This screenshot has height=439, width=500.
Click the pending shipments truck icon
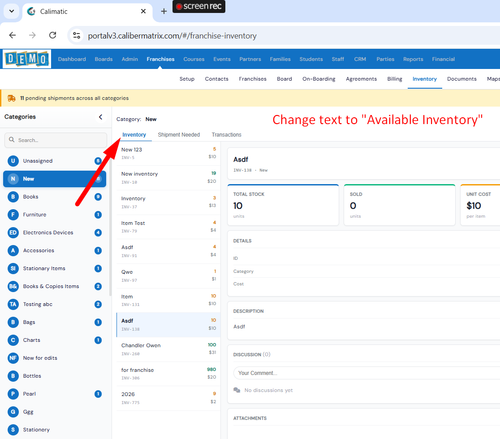tap(12, 98)
